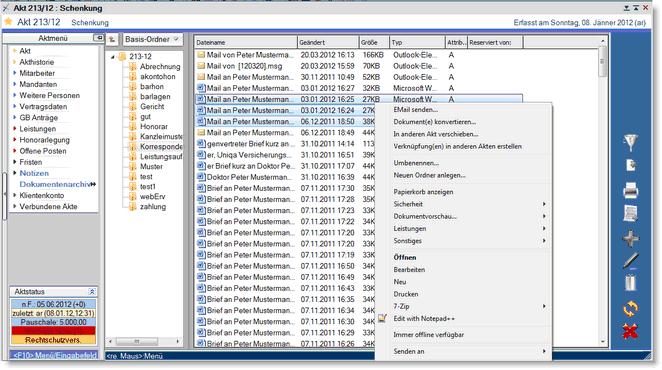Screen dimensions: 662x370
Task: Select Umbenennen... in context menu
Action: click(x=416, y=163)
